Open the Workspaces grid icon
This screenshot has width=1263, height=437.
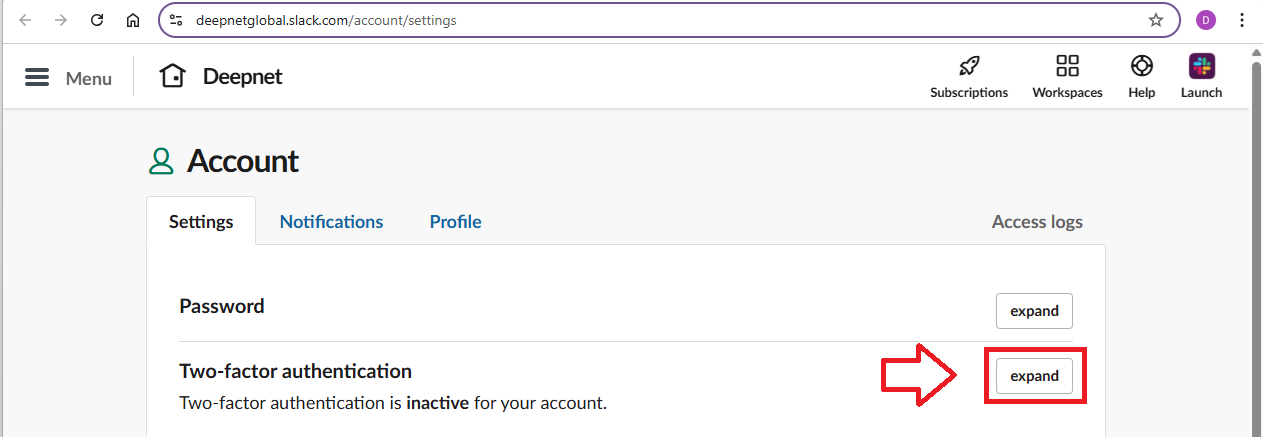click(1067, 67)
